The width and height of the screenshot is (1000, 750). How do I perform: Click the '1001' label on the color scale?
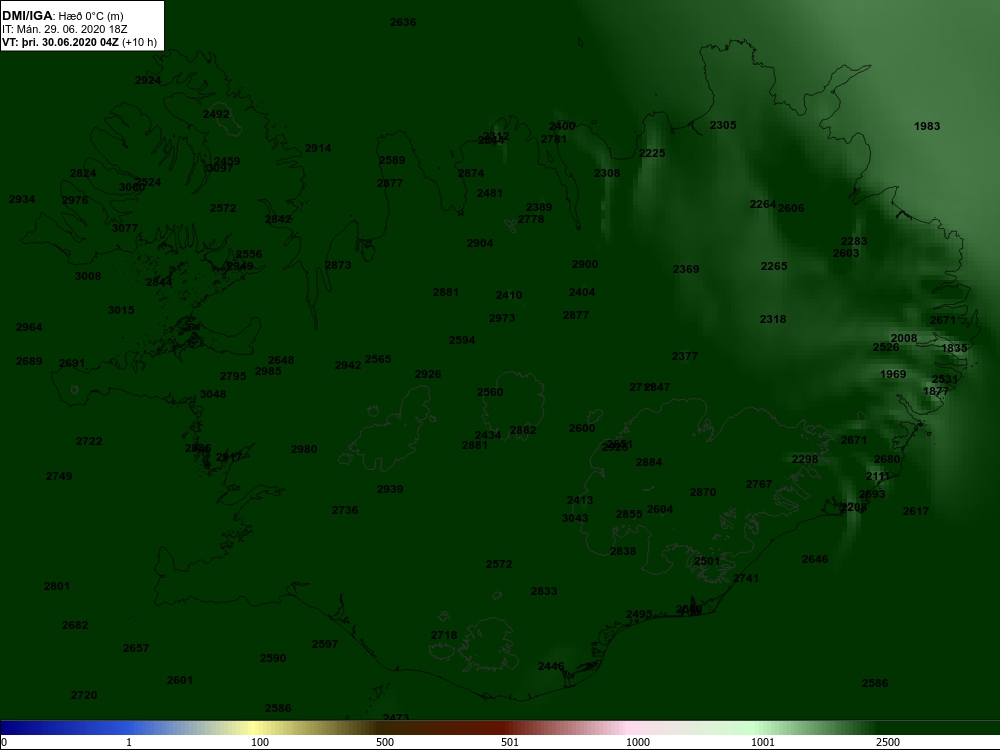[x=763, y=742]
